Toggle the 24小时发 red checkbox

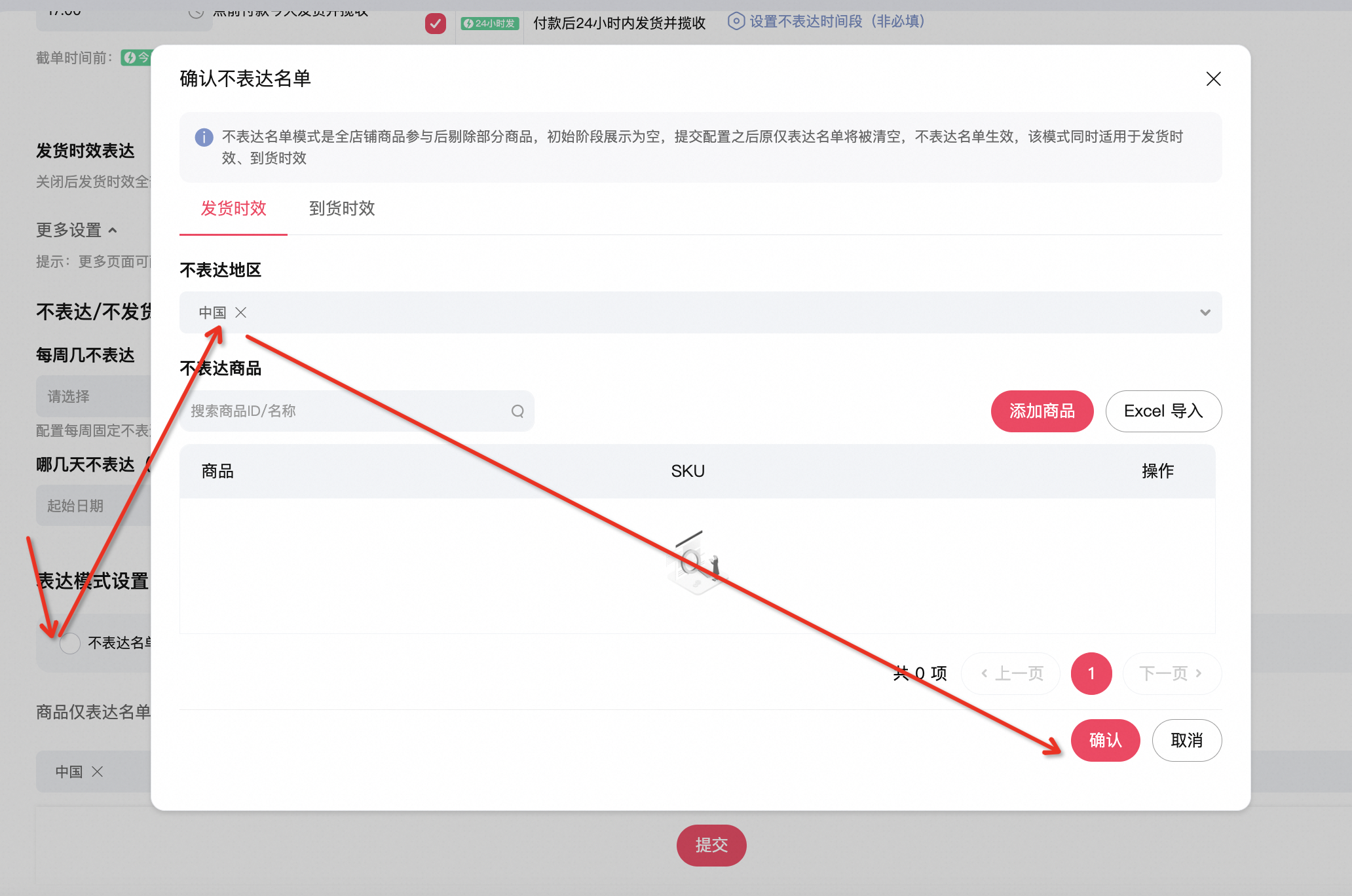click(435, 24)
